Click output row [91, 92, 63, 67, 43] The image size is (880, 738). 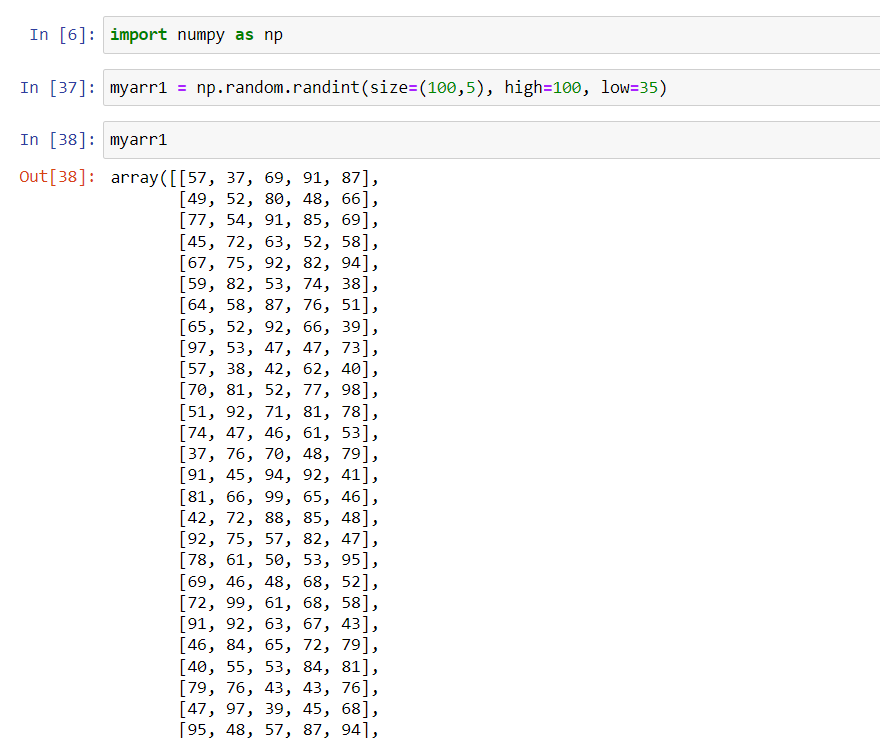pyautogui.click(x=278, y=624)
